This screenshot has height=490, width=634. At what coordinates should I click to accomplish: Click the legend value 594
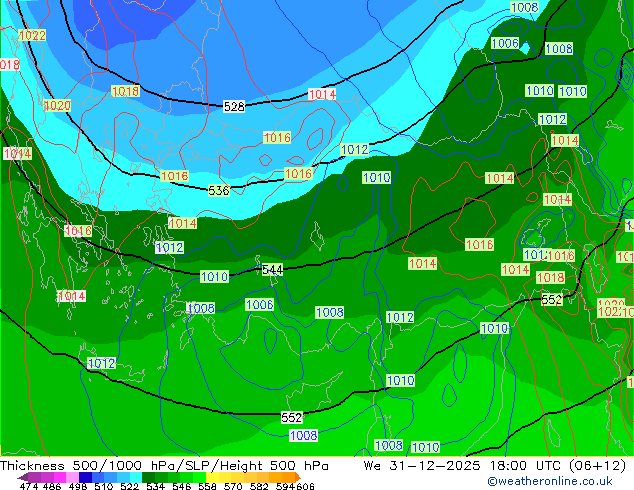click(285, 486)
